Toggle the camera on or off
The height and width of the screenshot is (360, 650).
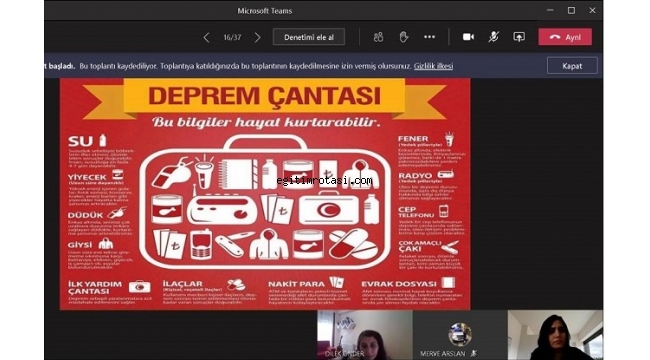click(x=468, y=37)
